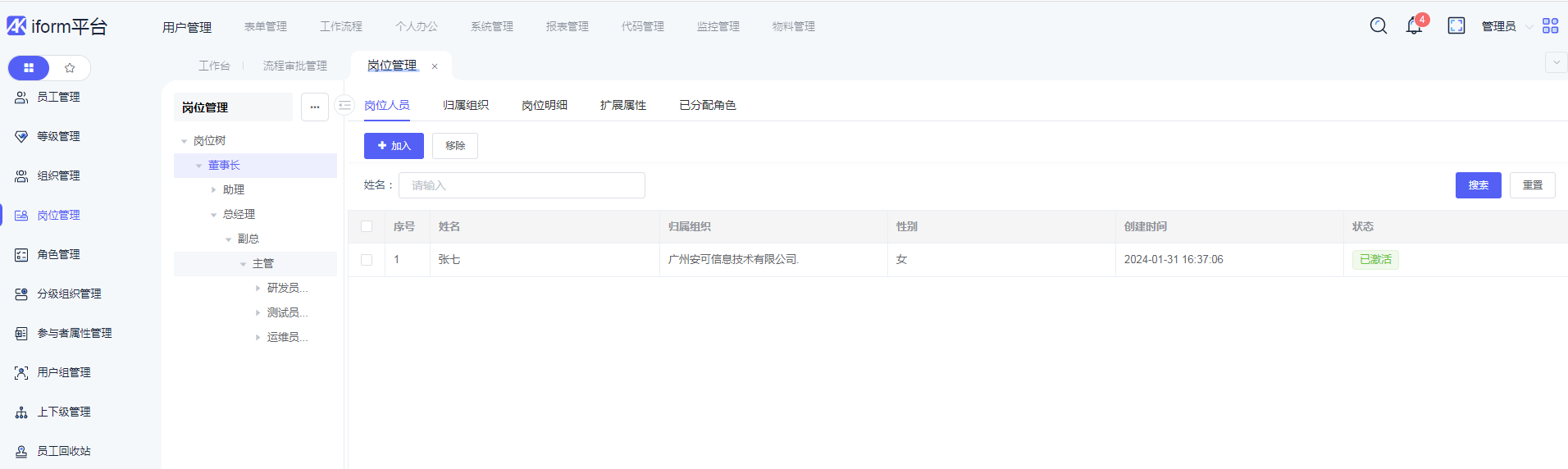The width and height of the screenshot is (1568, 469).
Task: Open the tab list dropdown arrow
Action: click(1556, 62)
